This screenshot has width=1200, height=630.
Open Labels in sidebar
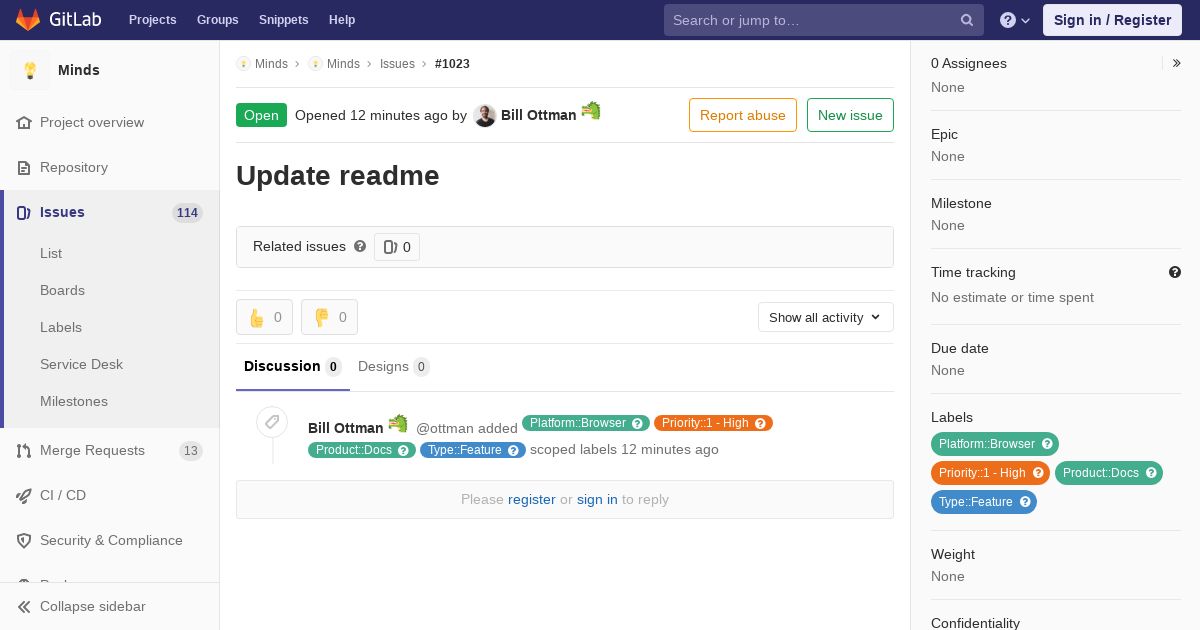coord(61,327)
